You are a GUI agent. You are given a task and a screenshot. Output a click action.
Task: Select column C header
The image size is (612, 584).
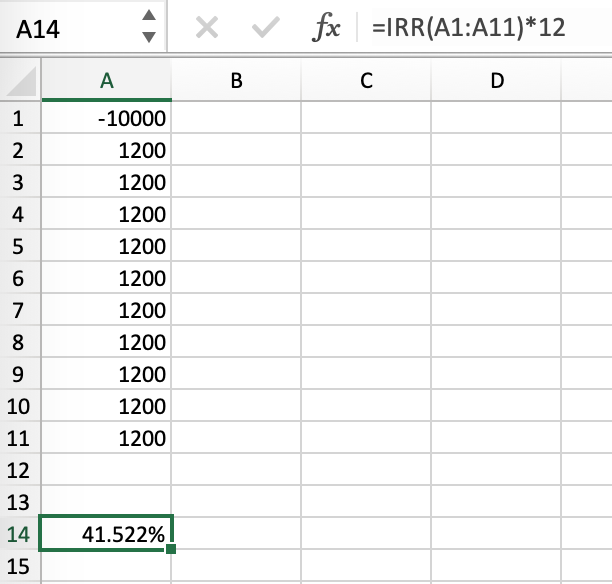click(x=366, y=80)
